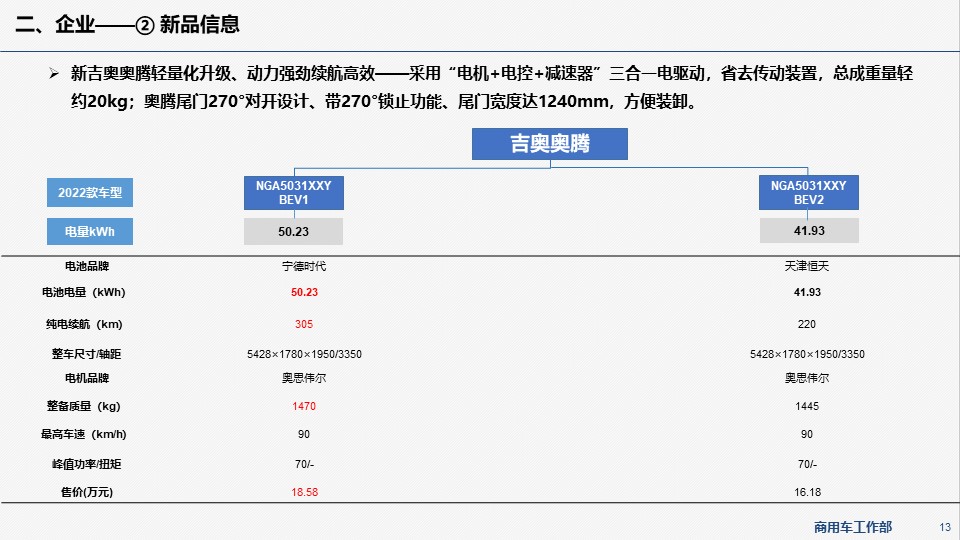
Task: Click the 电量kWh label box
Action: coord(90,231)
